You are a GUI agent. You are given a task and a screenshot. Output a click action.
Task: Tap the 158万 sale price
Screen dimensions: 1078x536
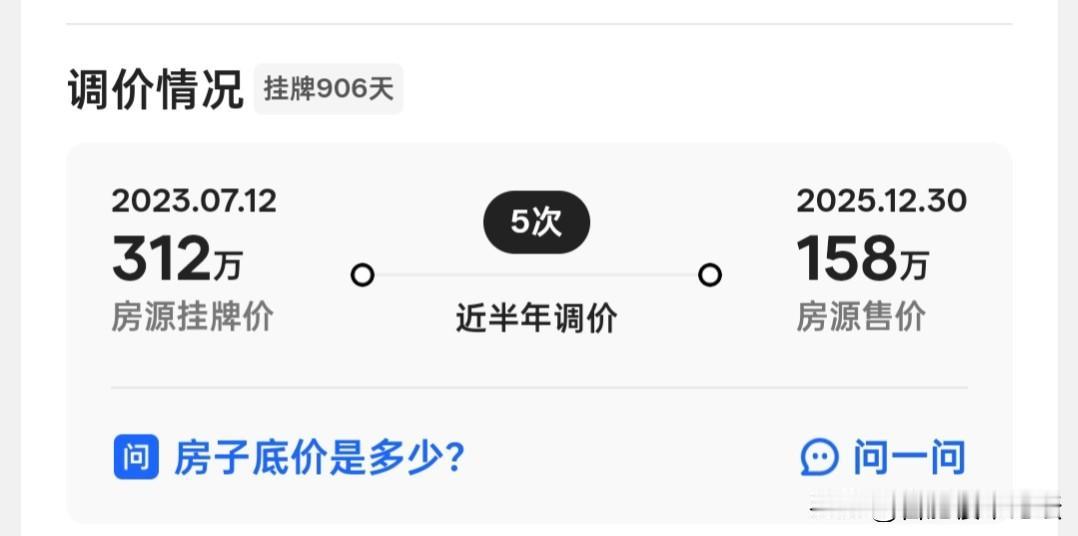coord(862,259)
